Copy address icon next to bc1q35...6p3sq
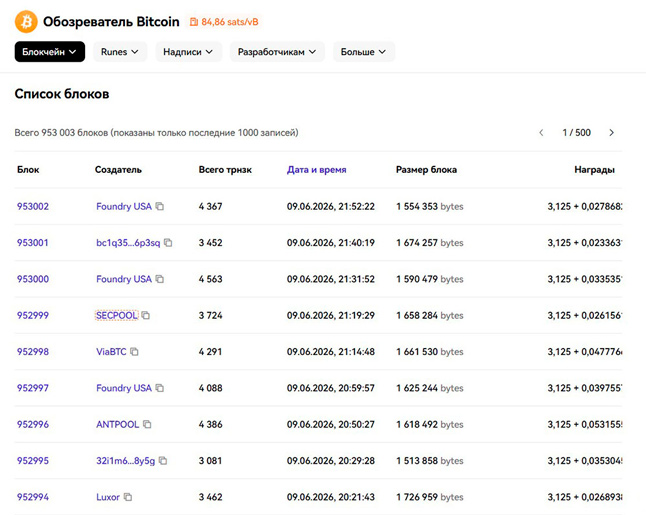This screenshot has height=515, width=646. [168, 243]
